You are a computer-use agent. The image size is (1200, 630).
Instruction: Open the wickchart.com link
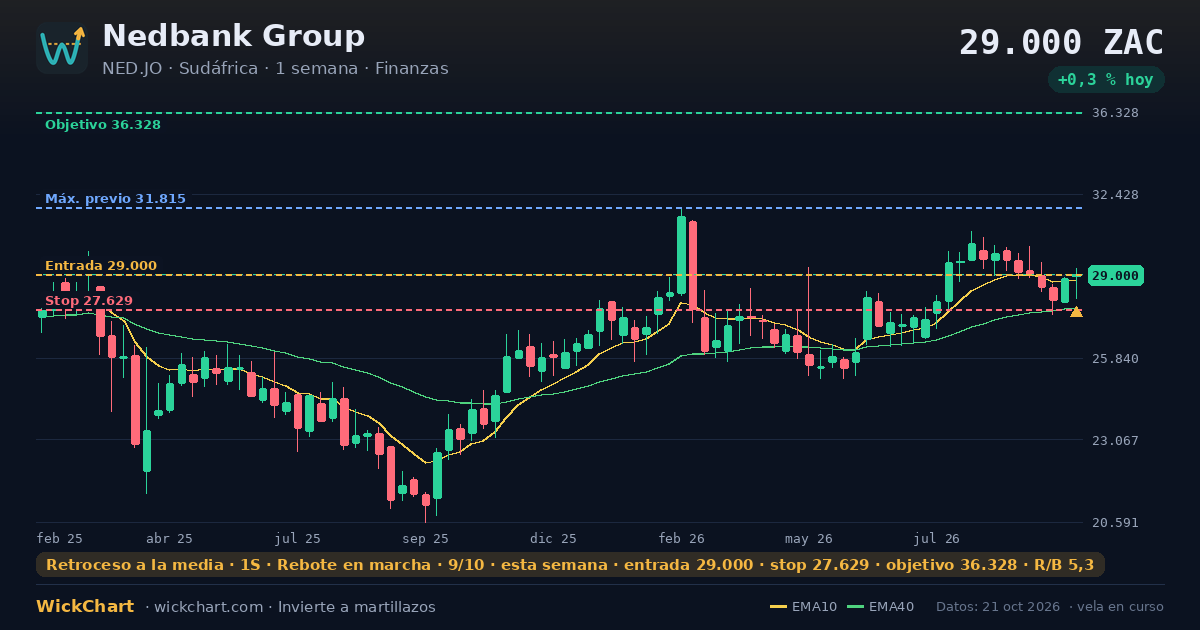click(x=207, y=607)
